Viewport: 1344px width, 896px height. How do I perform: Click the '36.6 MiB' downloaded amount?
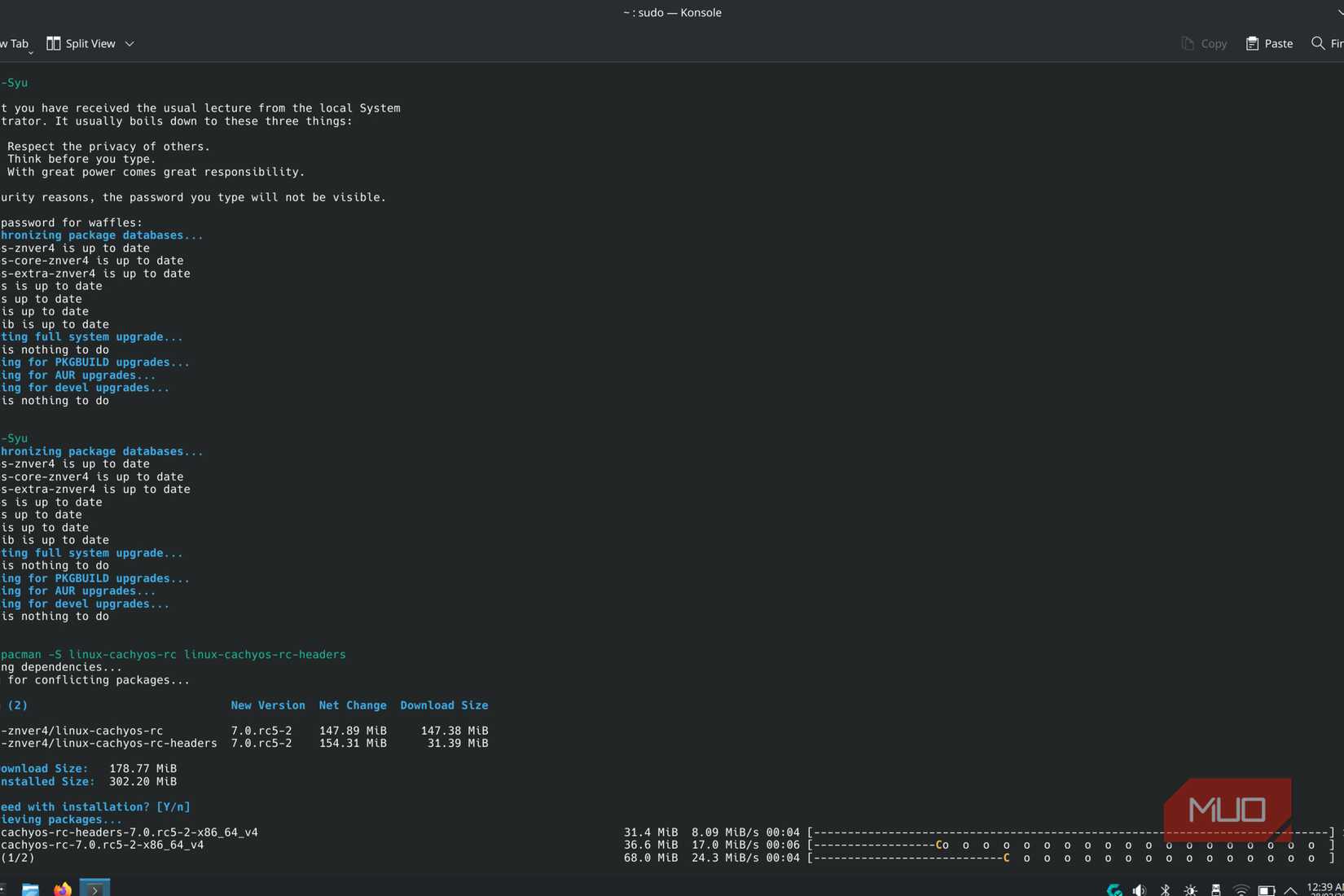(x=651, y=845)
